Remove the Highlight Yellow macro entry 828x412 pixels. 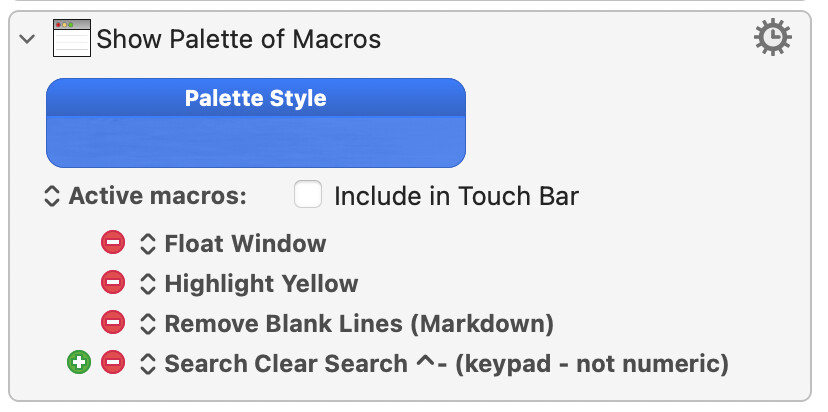coord(113,283)
